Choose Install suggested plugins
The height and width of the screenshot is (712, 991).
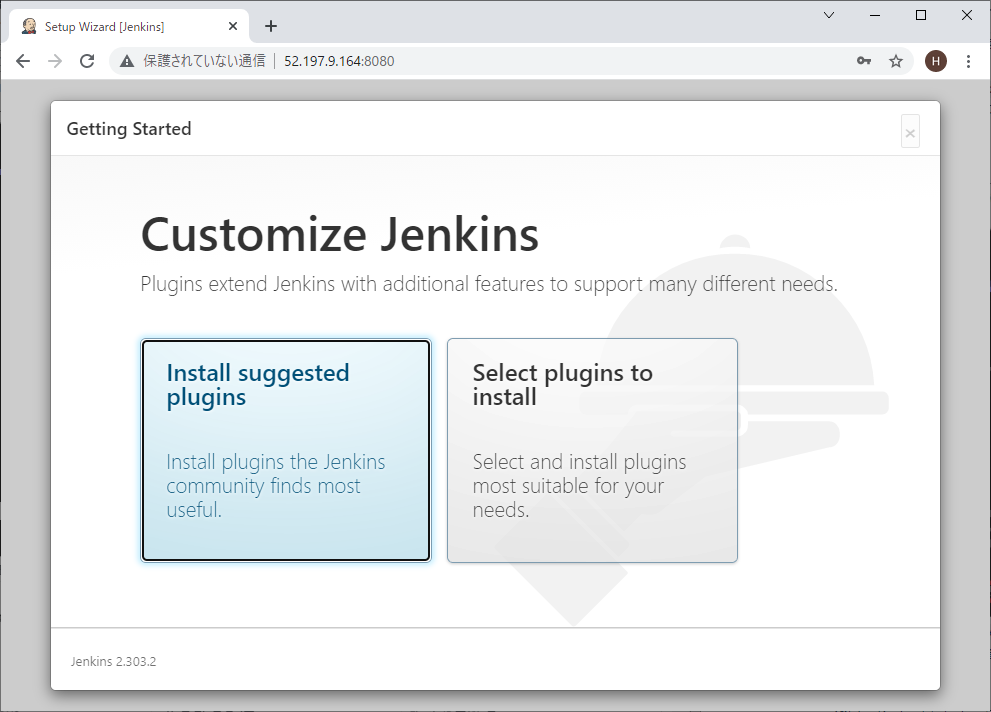(x=286, y=450)
